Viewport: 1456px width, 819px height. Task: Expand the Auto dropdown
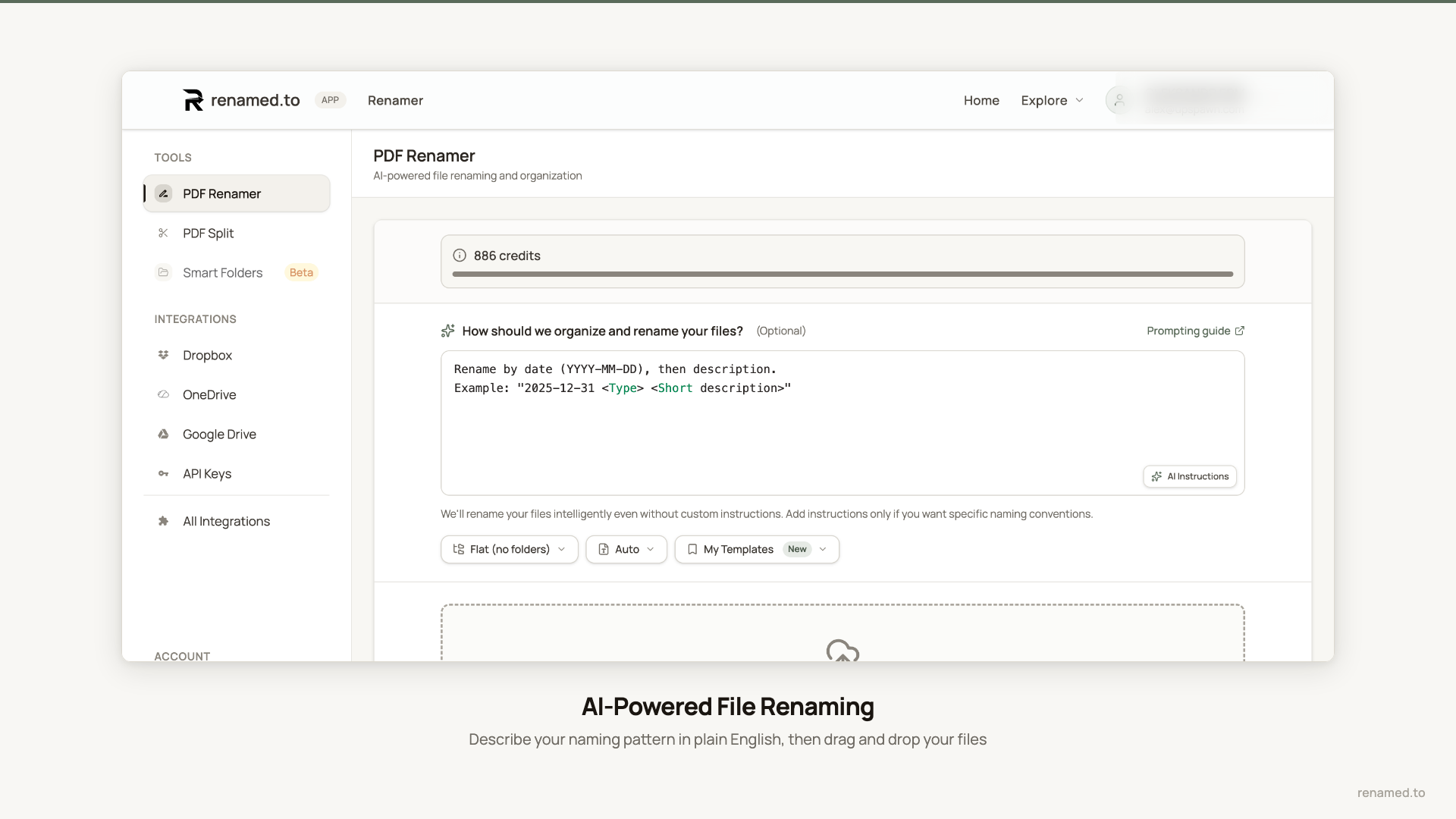pyautogui.click(x=626, y=549)
